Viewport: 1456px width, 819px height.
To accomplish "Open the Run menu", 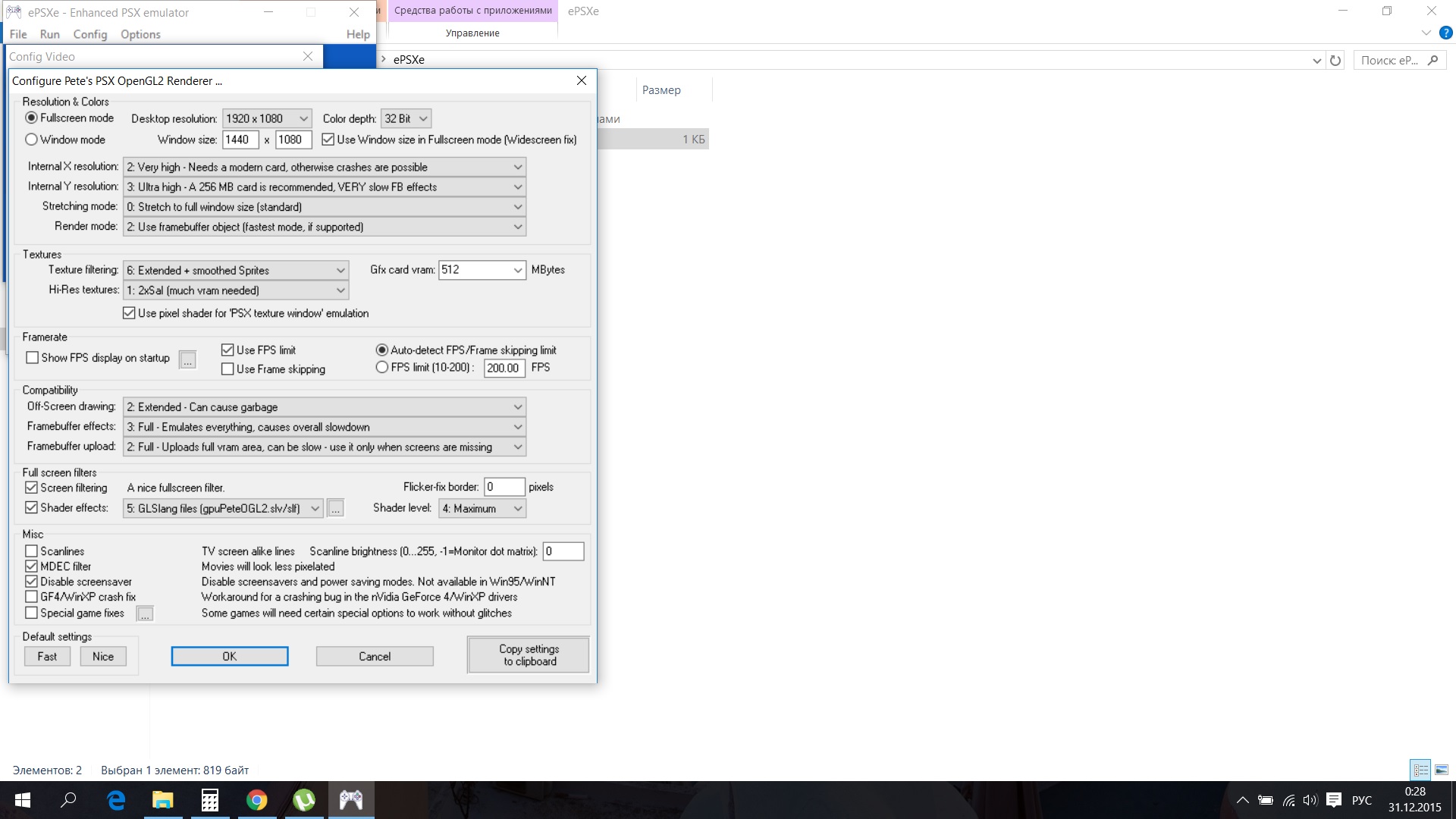I will tap(49, 34).
